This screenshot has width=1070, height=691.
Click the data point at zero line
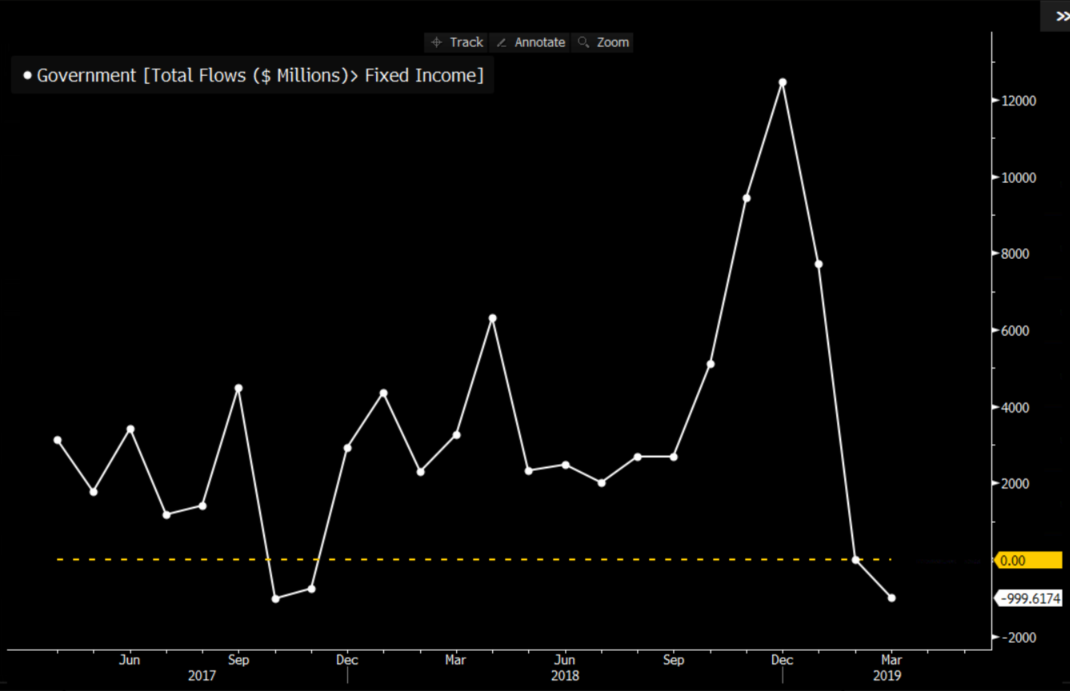(x=855, y=559)
